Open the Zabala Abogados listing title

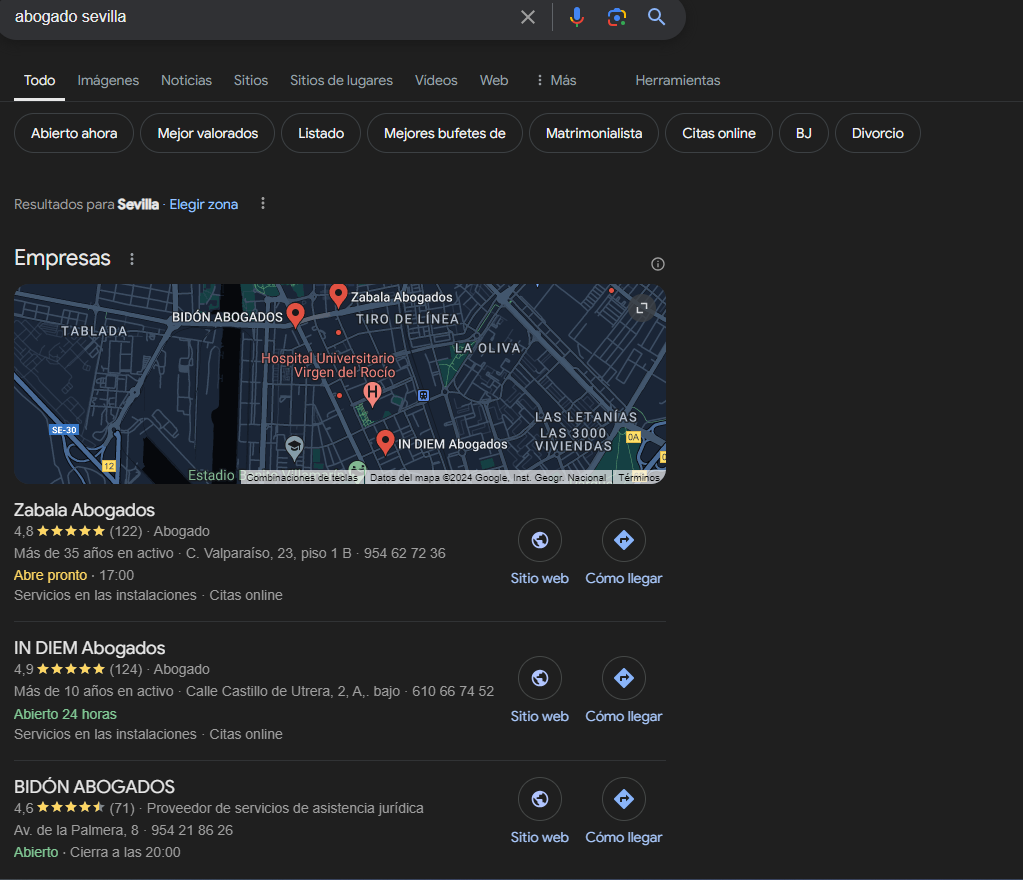click(x=84, y=509)
